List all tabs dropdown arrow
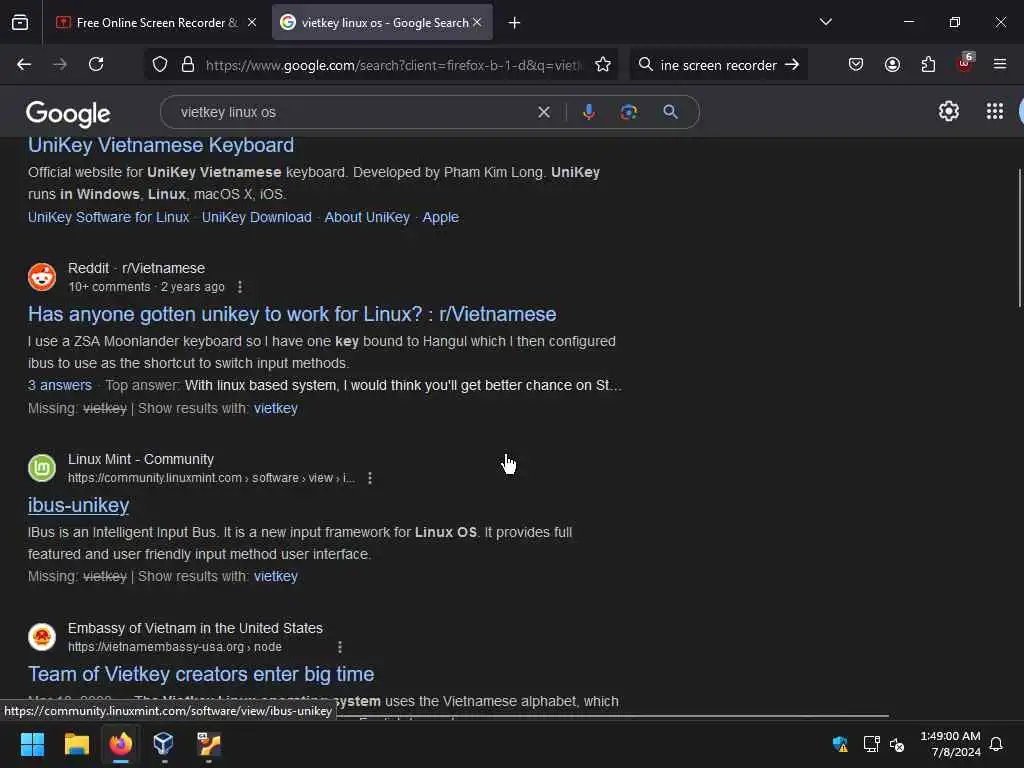The image size is (1024, 768). [x=825, y=22]
